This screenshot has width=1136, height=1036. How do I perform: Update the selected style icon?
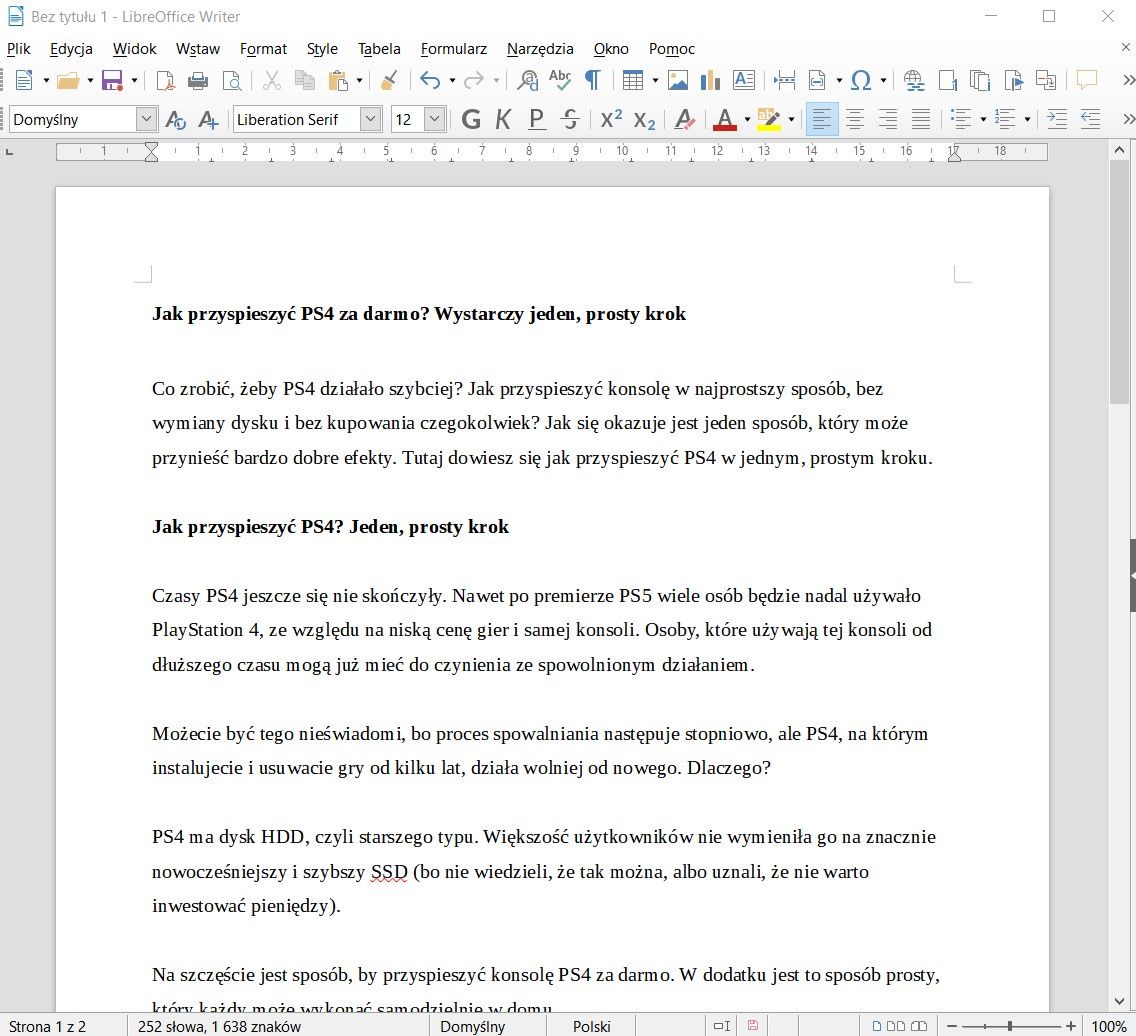[x=175, y=120]
